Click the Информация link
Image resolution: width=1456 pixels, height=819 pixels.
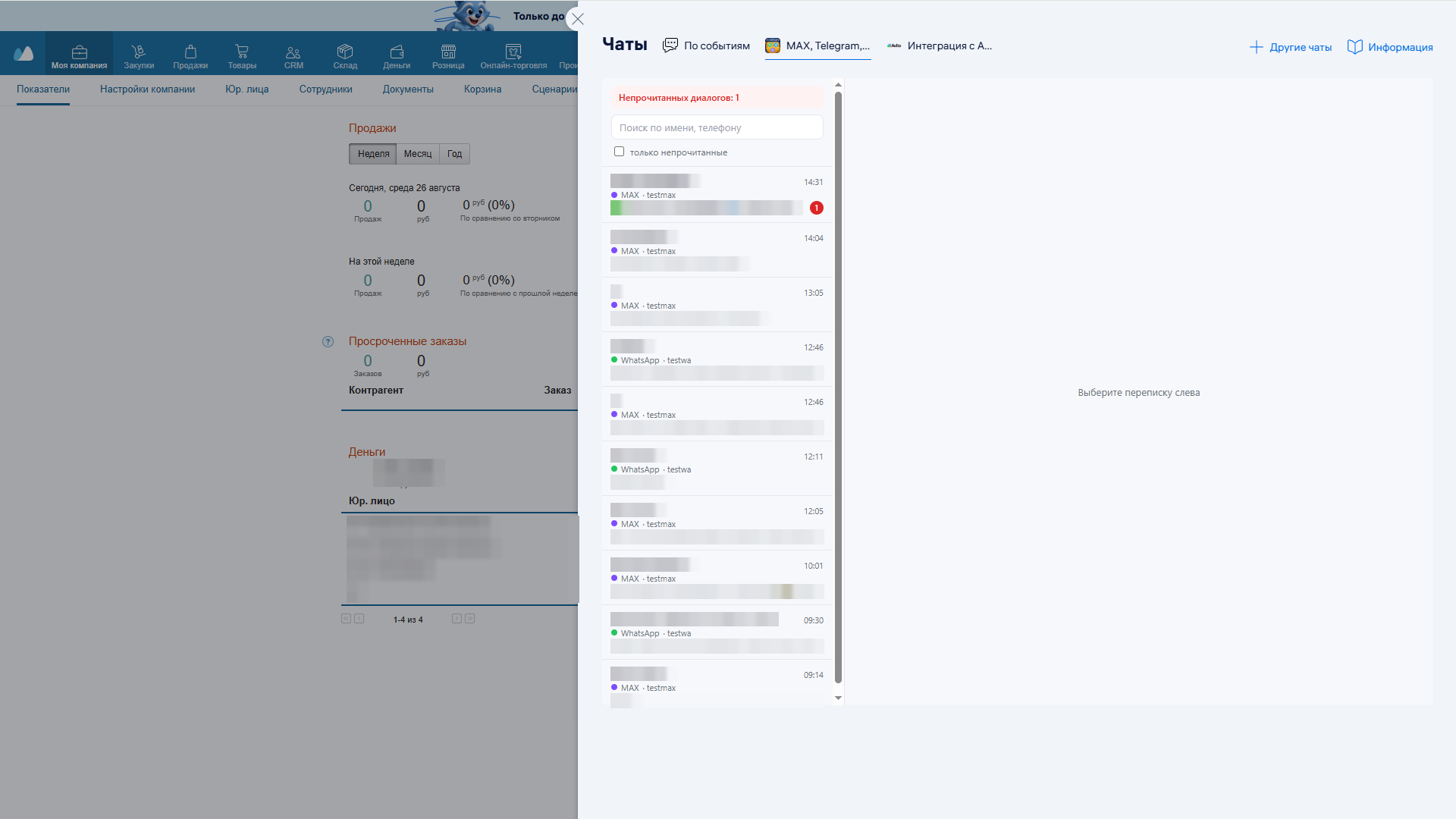pos(1401,47)
